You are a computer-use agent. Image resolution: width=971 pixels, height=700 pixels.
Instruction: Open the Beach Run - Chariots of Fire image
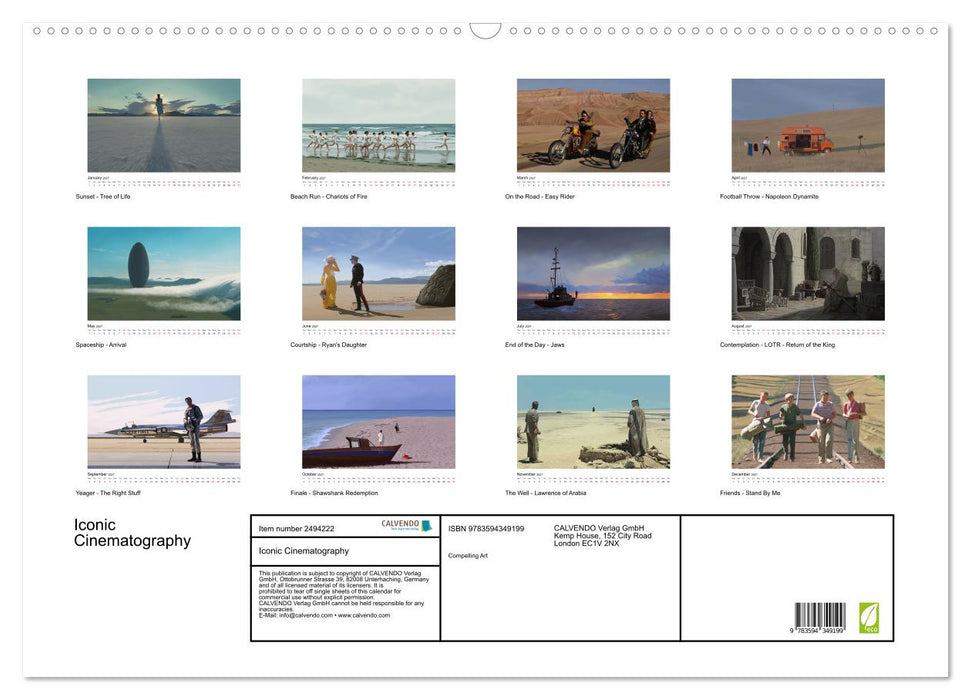tap(378, 125)
